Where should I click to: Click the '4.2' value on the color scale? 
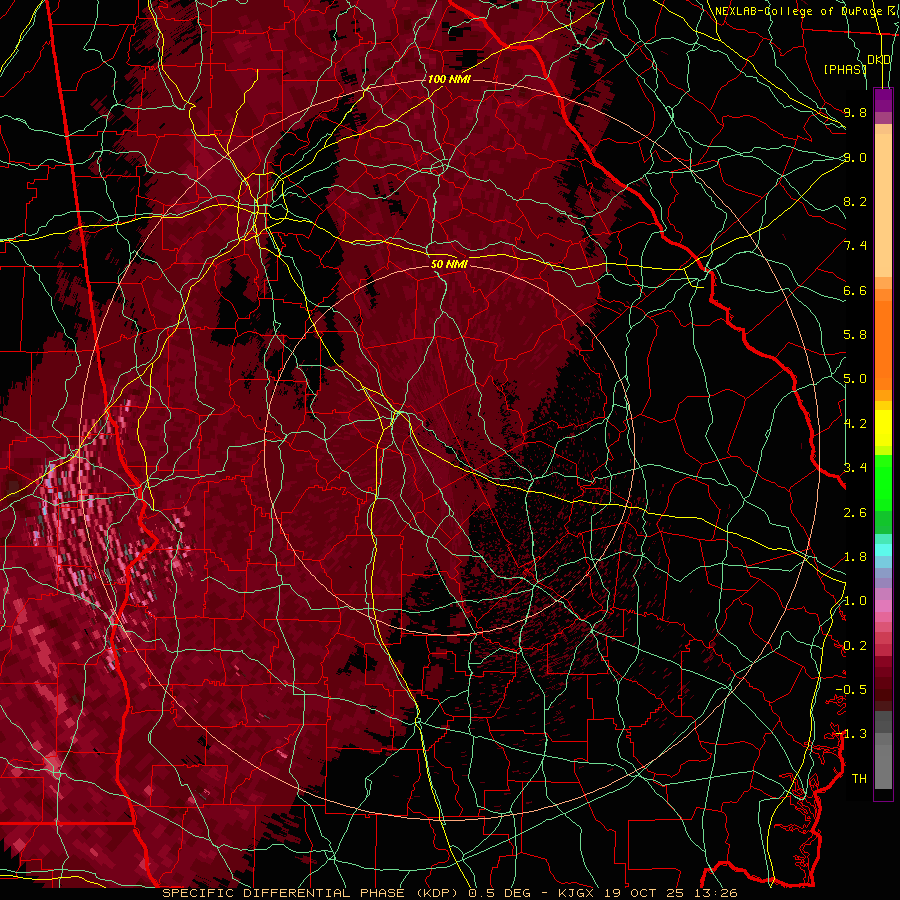click(x=855, y=424)
